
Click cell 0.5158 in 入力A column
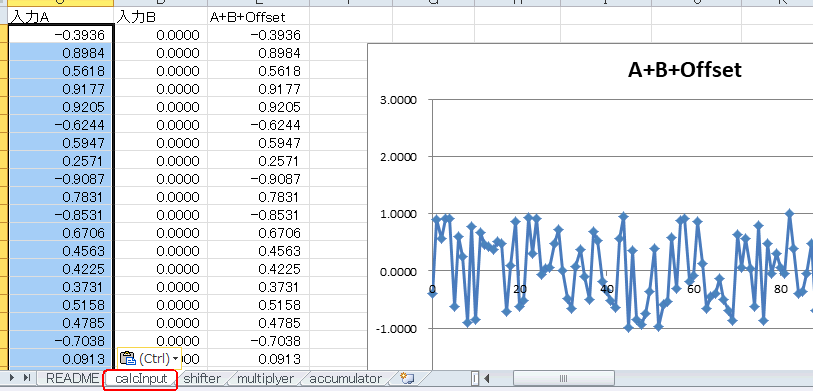point(61,304)
